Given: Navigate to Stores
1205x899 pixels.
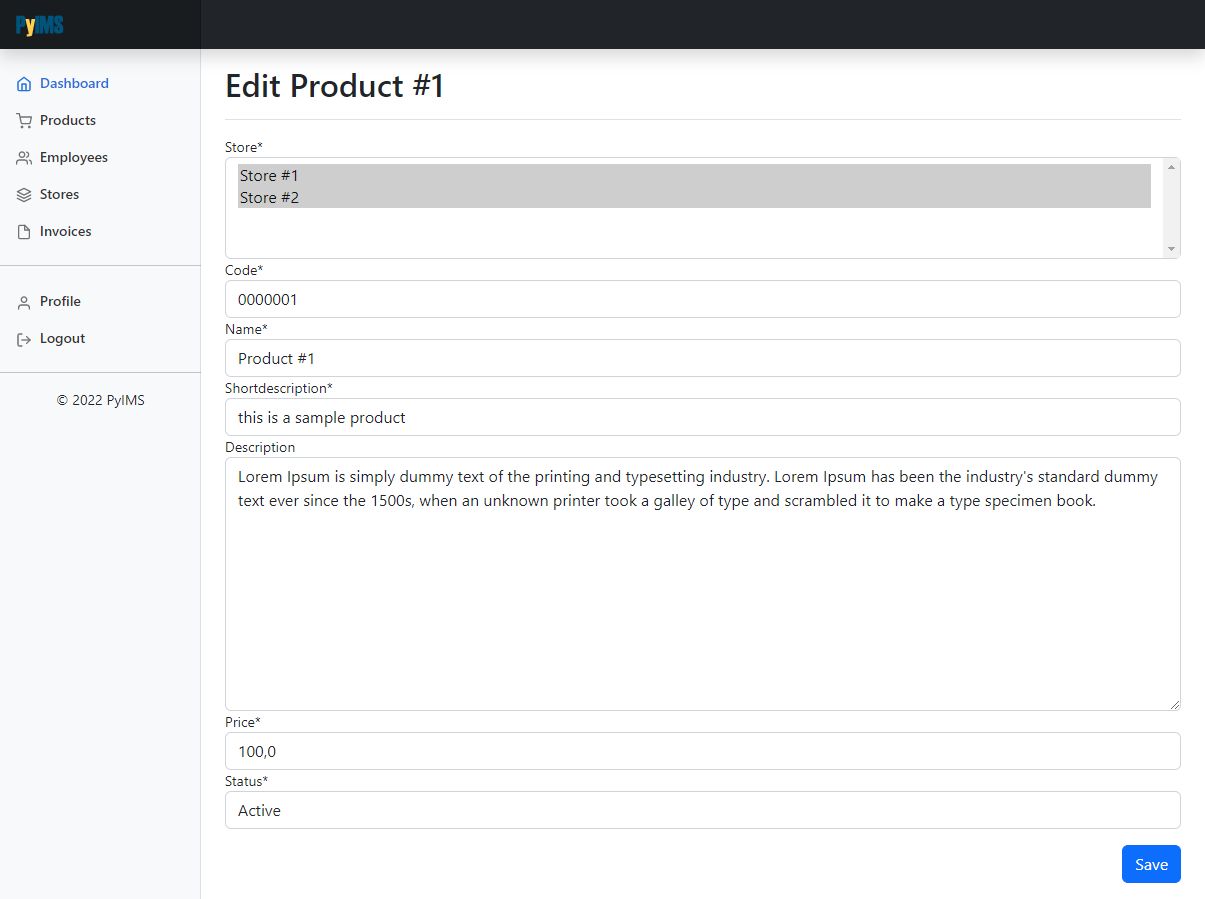Looking at the screenshot, I should (x=59, y=195).
